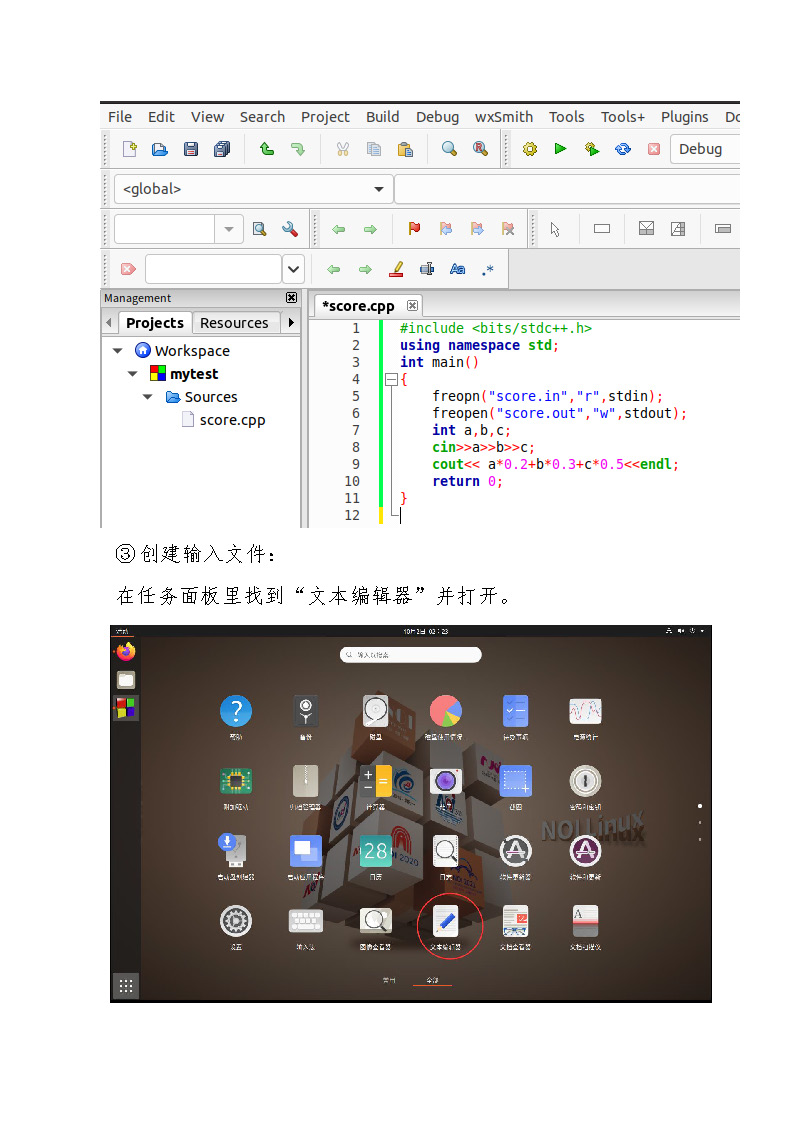This screenshot has height=1123, width=794.
Task: Click the app grid search field
Action: (x=410, y=655)
